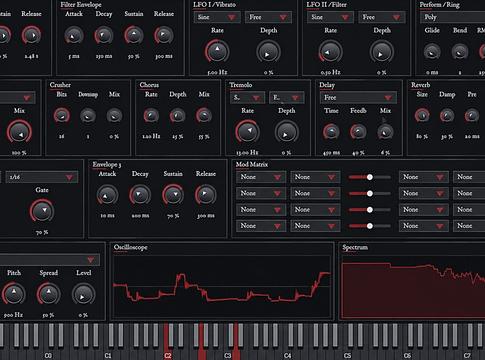Click the Delay Feedb knob
Image resolution: width=485 pixels, height=360 pixels.
[x=358, y=132]
